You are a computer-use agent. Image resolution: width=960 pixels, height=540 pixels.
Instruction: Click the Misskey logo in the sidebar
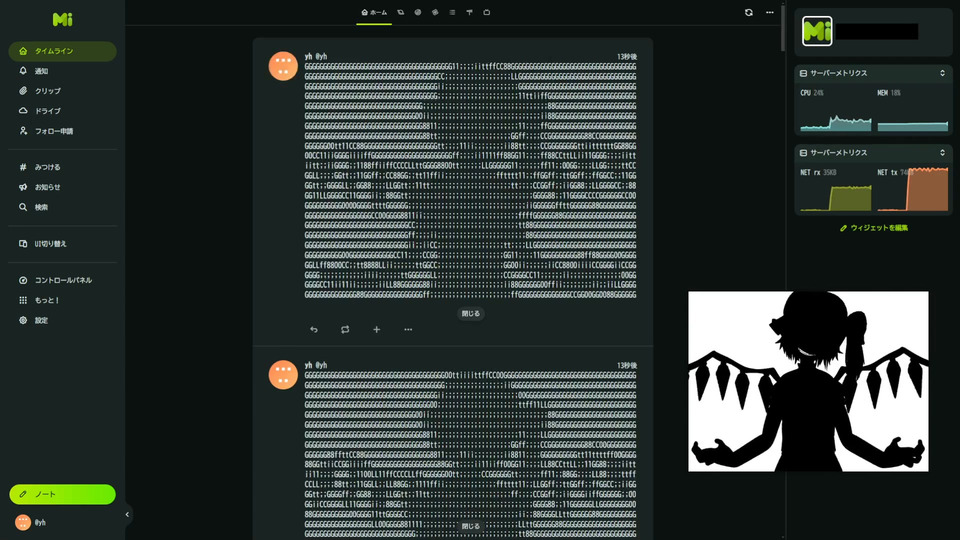[62, 20]
